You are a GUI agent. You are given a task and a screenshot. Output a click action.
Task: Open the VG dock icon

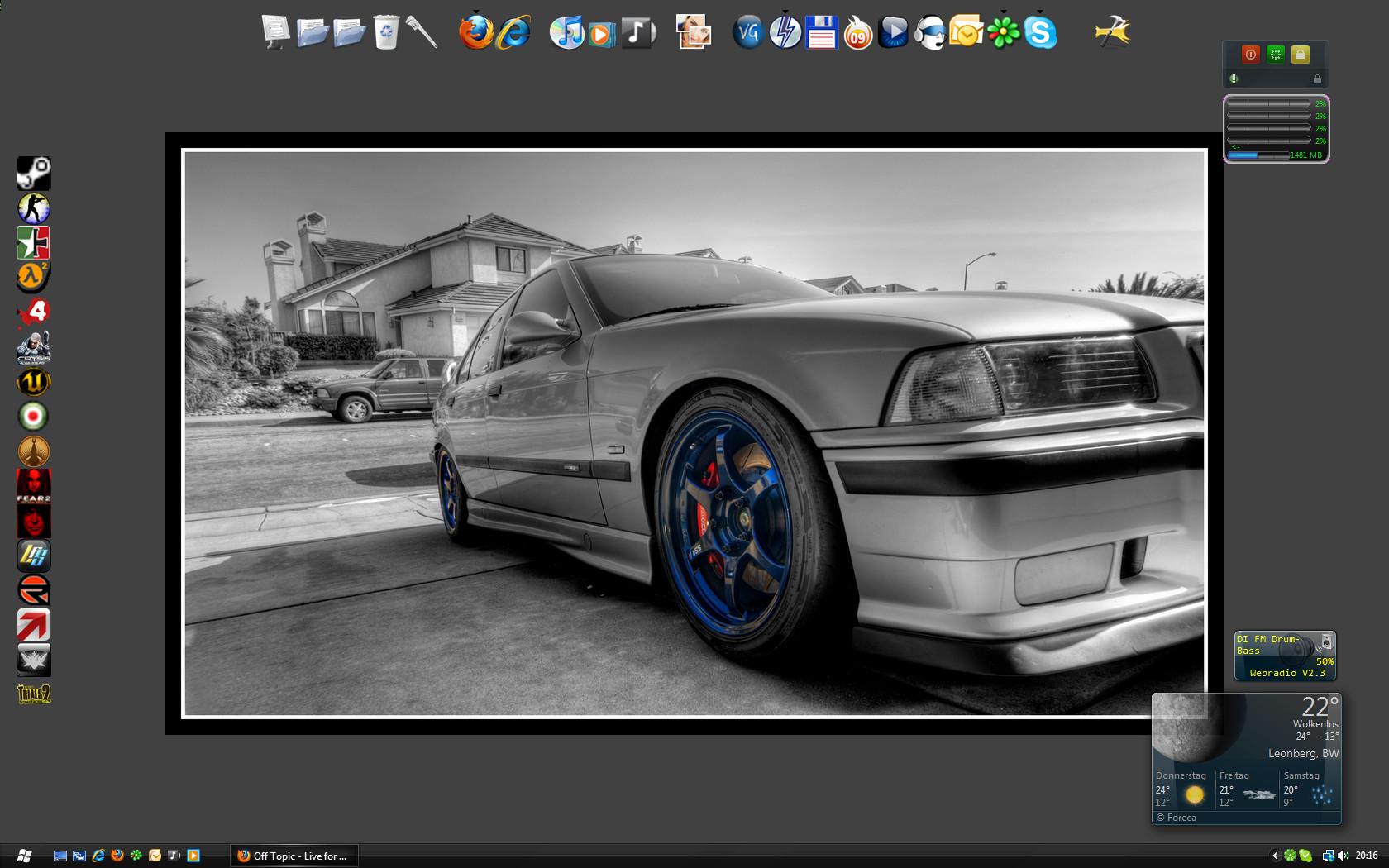click(x=748, y=32)
